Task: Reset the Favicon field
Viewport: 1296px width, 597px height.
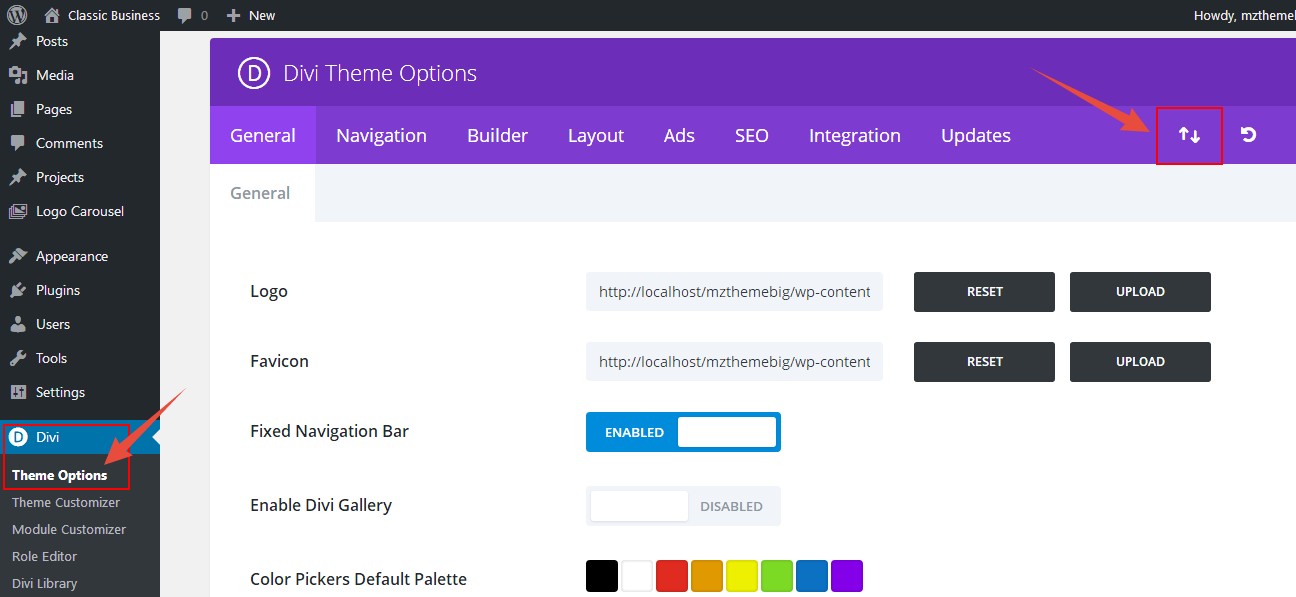Action: [984, 362]
